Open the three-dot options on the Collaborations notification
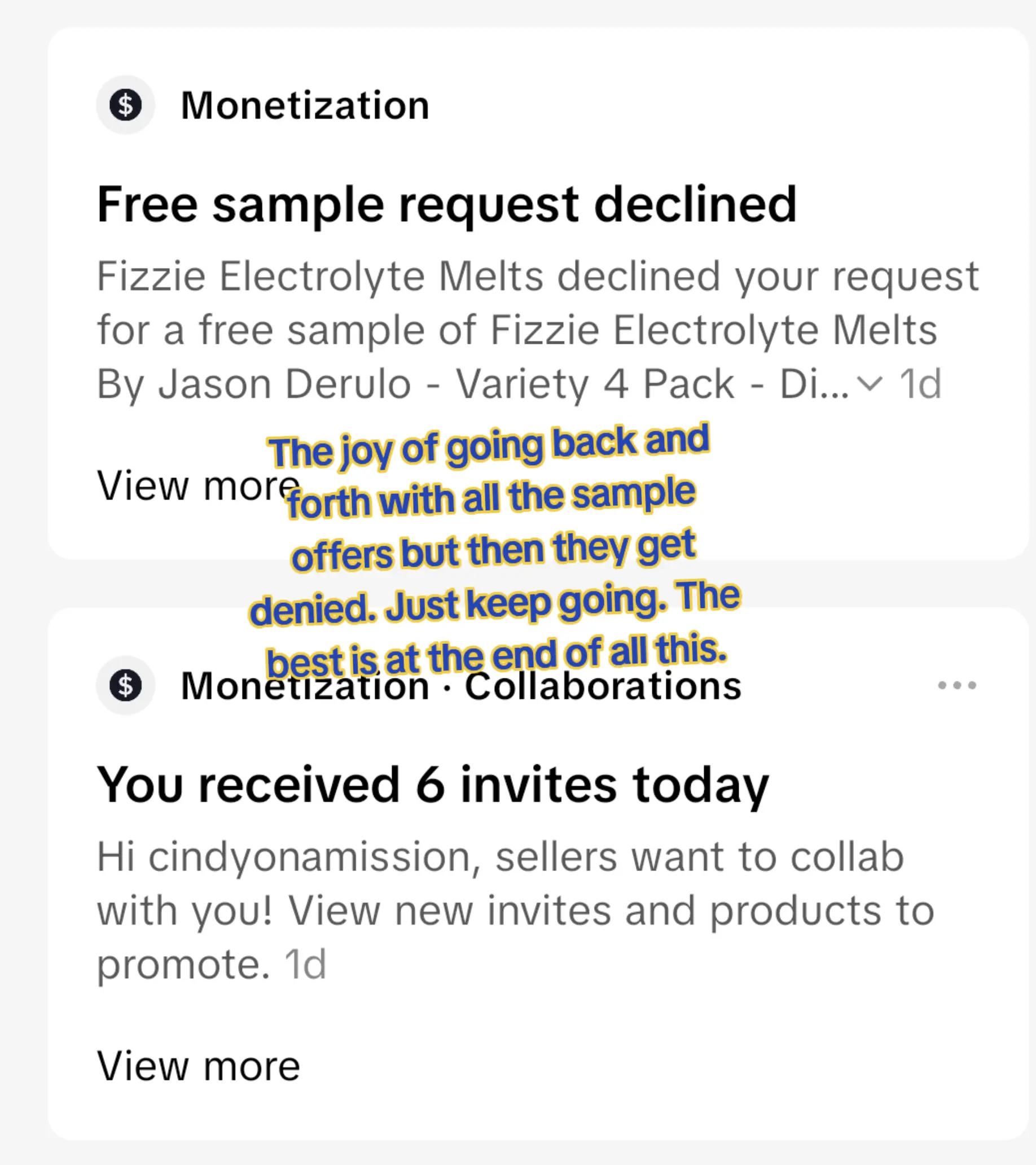Viewport: 1036px width, 1165px height. pyautogui.click(x=957, y=685)
